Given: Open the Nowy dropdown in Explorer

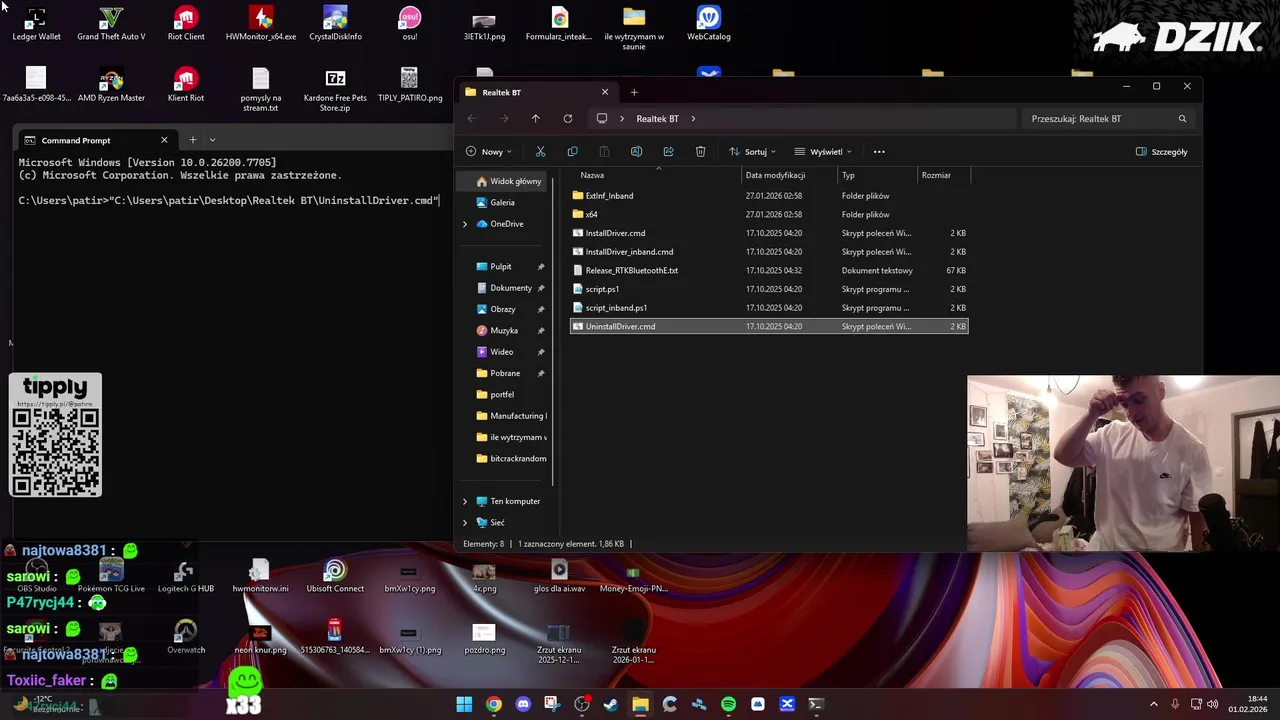Looking at the screenshot, I should 489,152.
